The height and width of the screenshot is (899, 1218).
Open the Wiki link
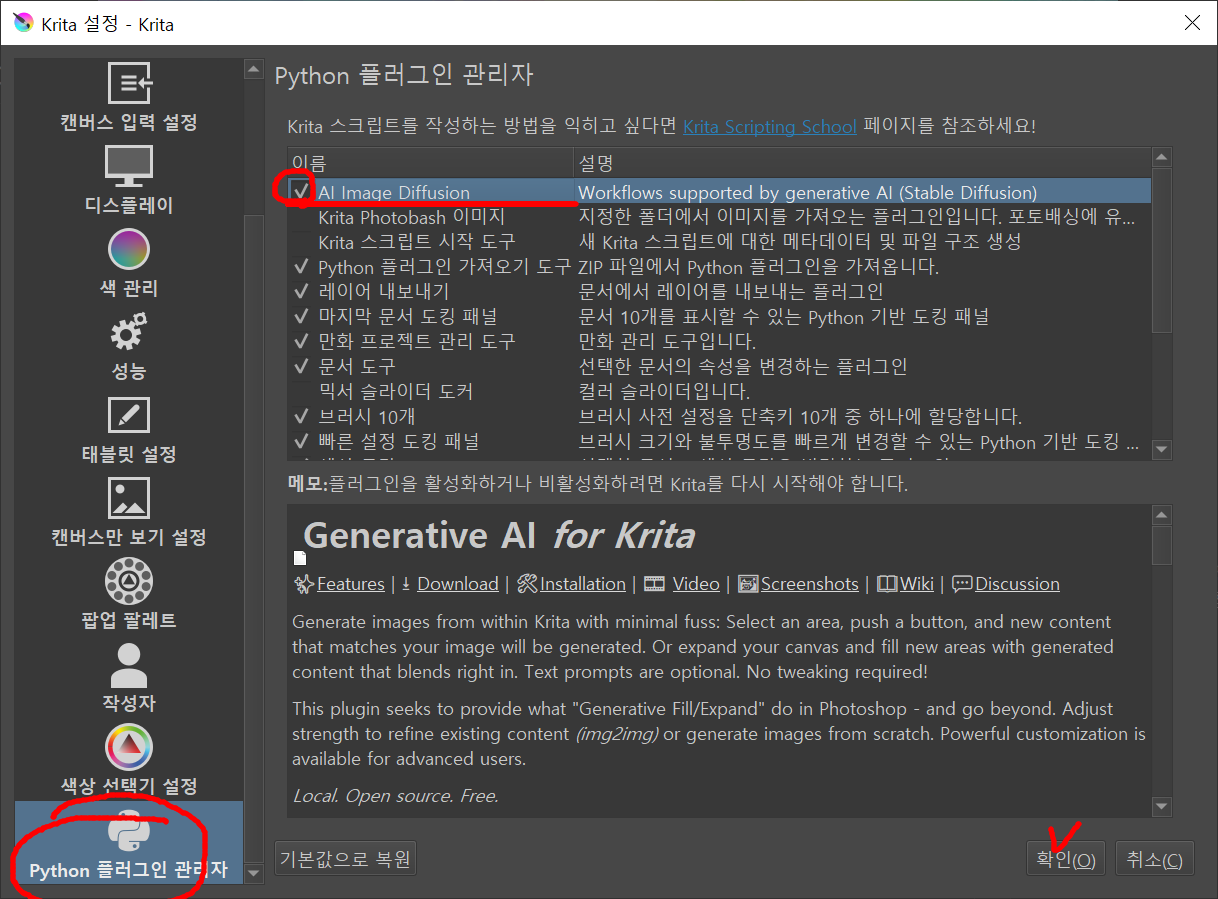pos(917,584)
